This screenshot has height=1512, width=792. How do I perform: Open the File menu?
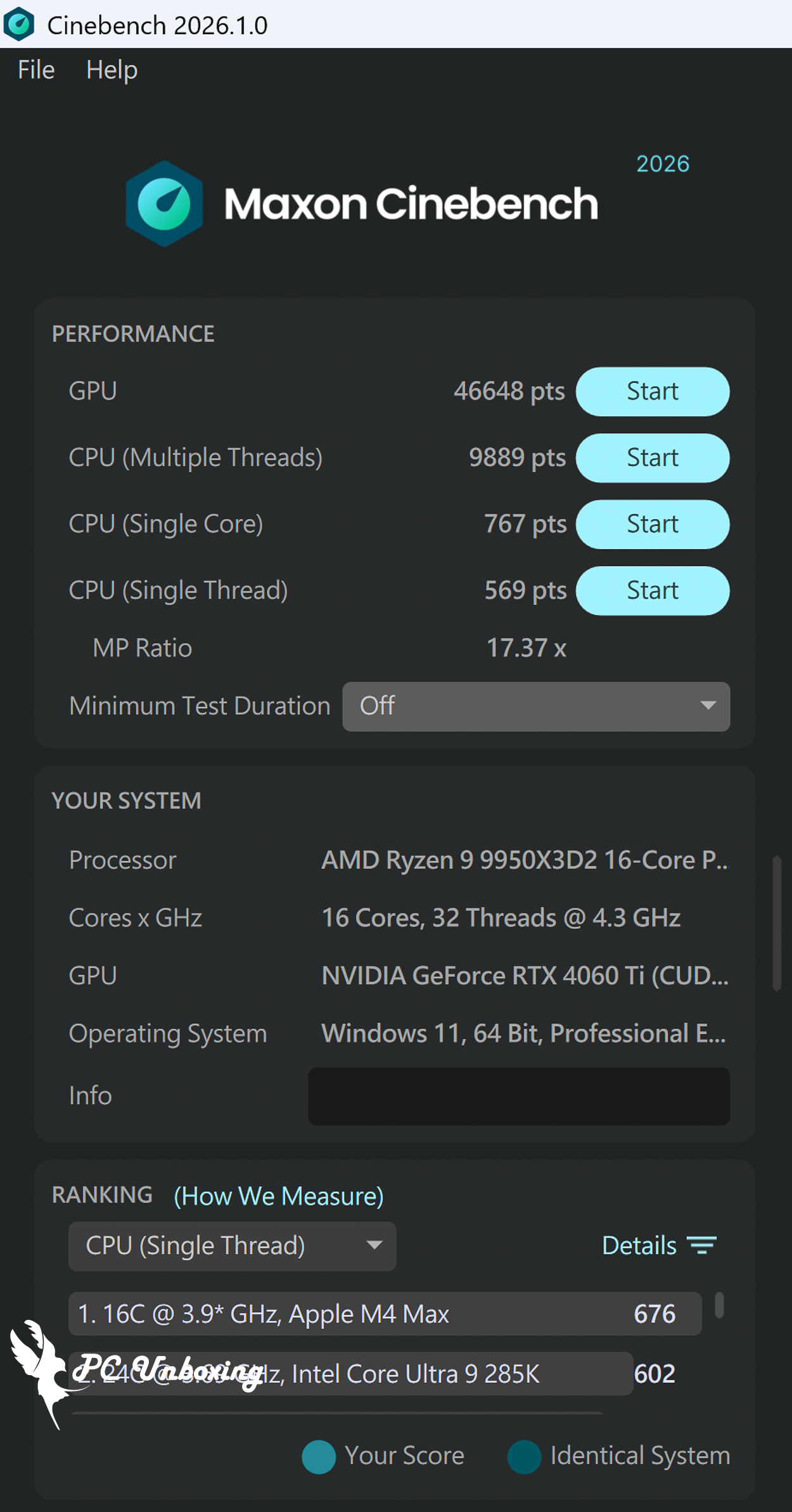click(x=36, y=70)
